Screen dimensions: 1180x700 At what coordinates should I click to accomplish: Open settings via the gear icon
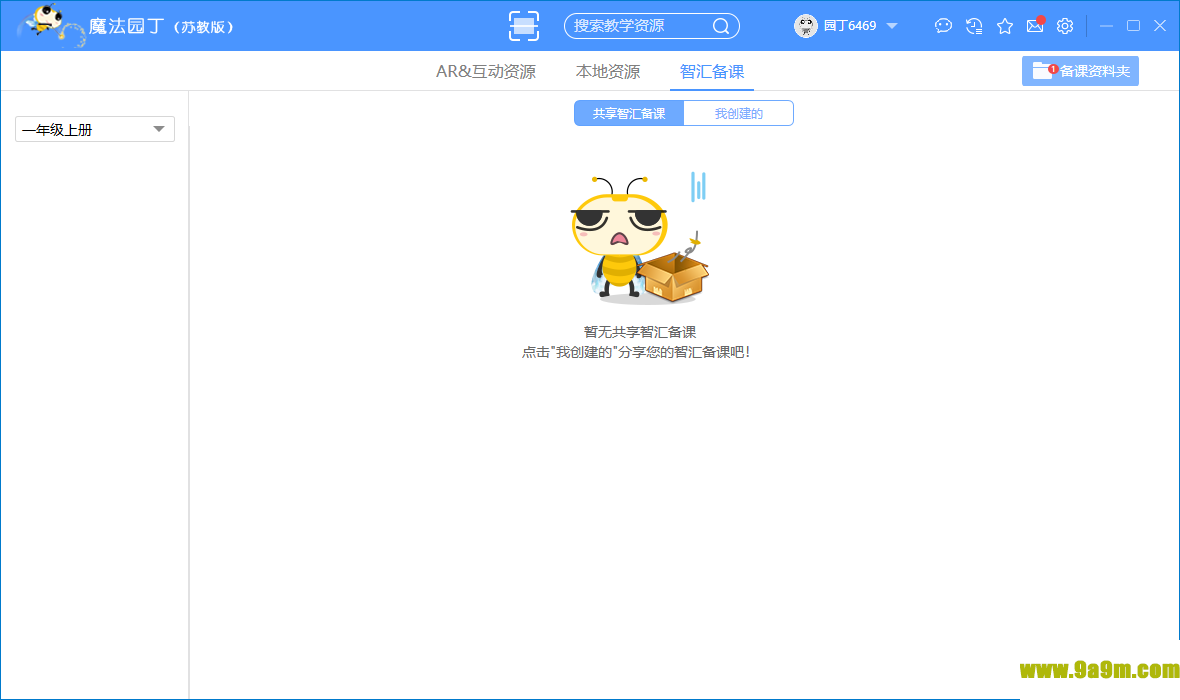1065,26
